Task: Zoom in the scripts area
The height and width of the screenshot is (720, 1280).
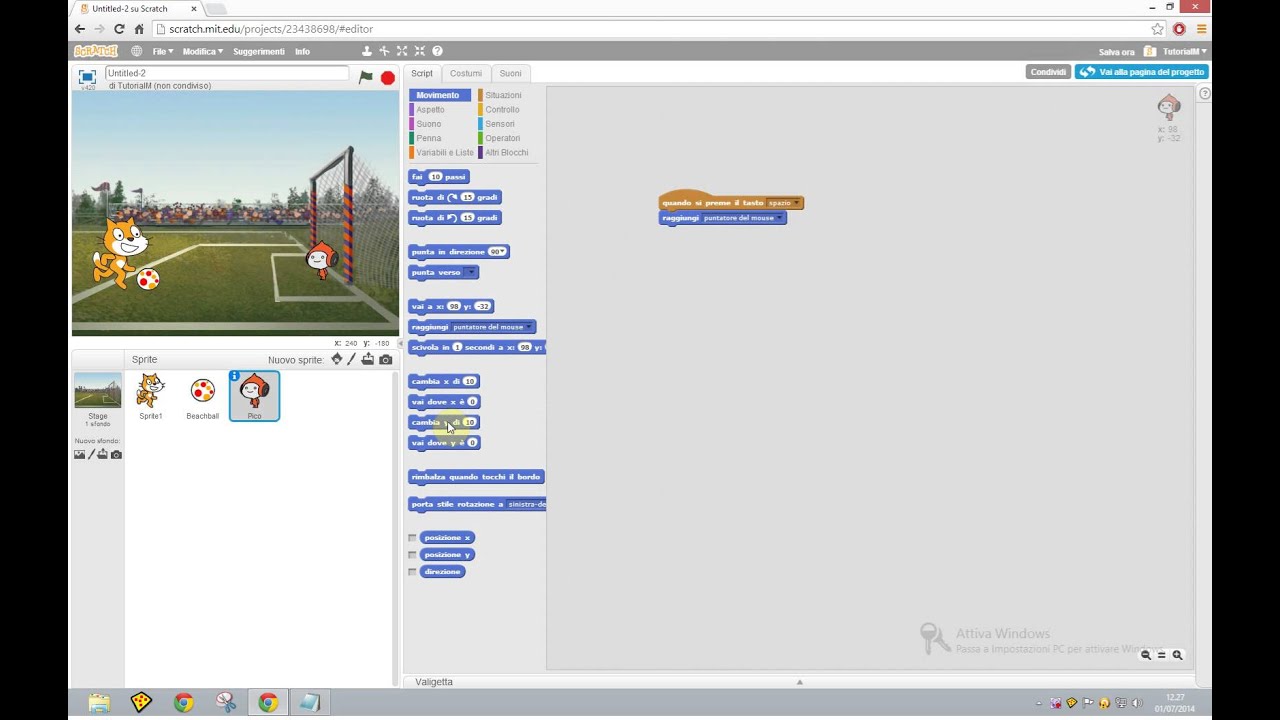Action: click(x=1177, y=655)
